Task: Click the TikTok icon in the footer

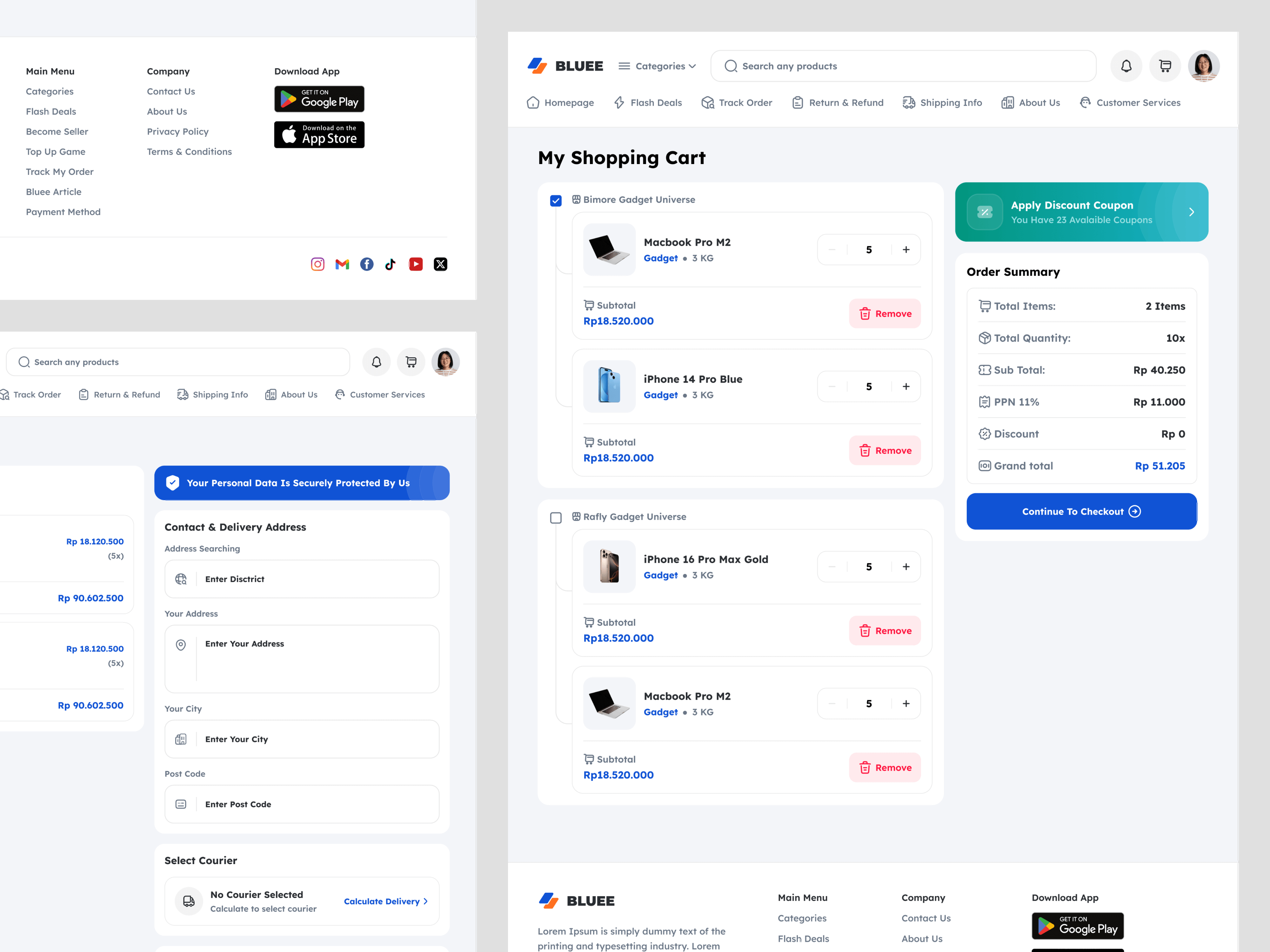Action: (391, 264)
